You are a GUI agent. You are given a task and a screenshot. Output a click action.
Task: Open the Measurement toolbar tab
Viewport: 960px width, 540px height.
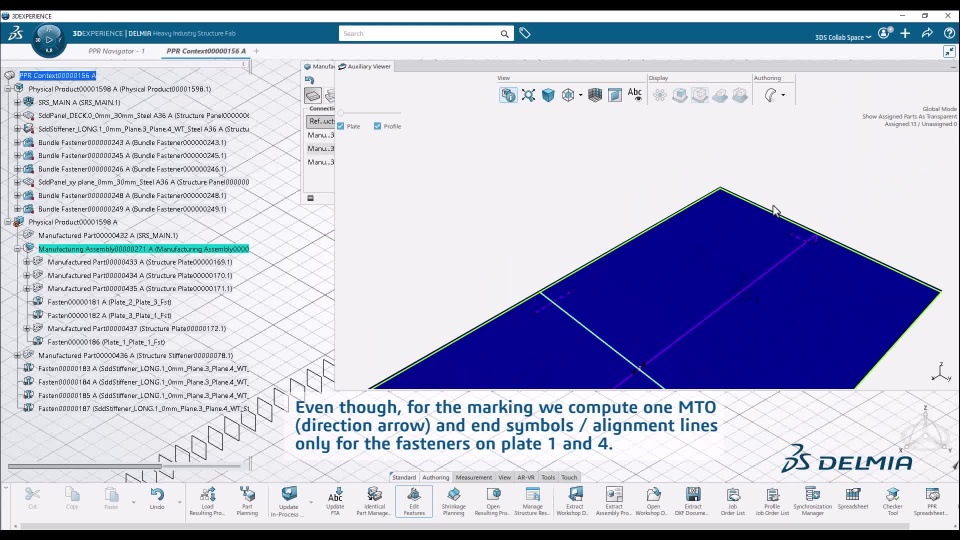473,477
